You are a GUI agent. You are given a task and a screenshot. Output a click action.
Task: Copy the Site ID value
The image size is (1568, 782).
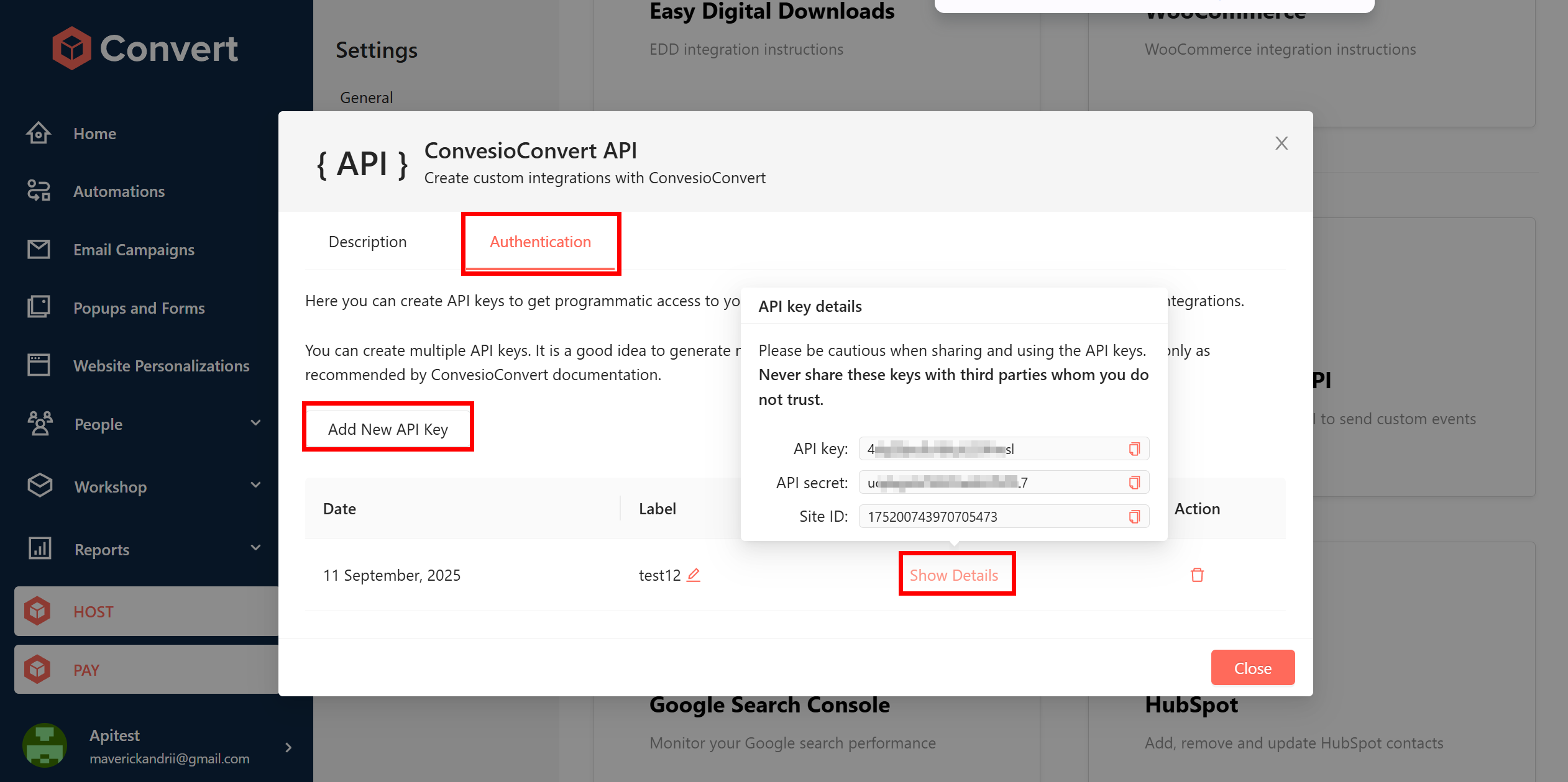pos(1134,517)
